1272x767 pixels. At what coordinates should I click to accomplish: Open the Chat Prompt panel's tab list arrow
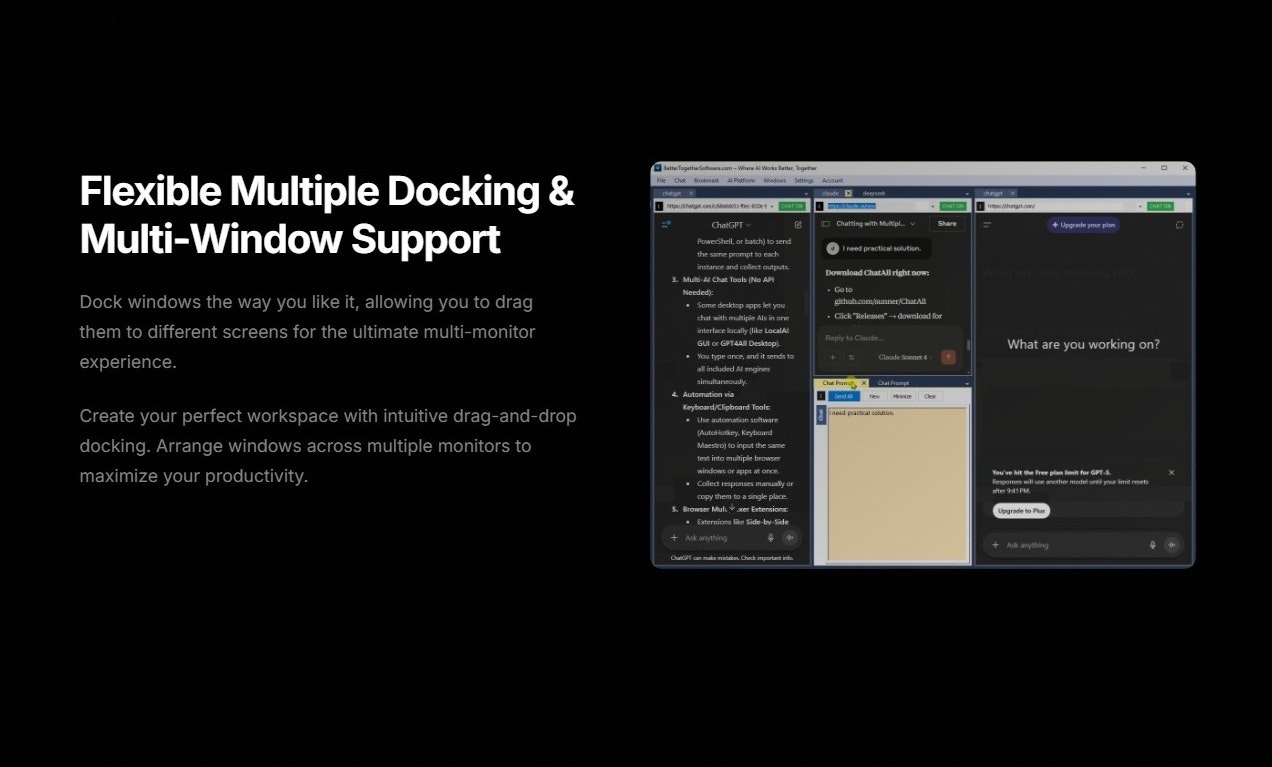[967, 384]
